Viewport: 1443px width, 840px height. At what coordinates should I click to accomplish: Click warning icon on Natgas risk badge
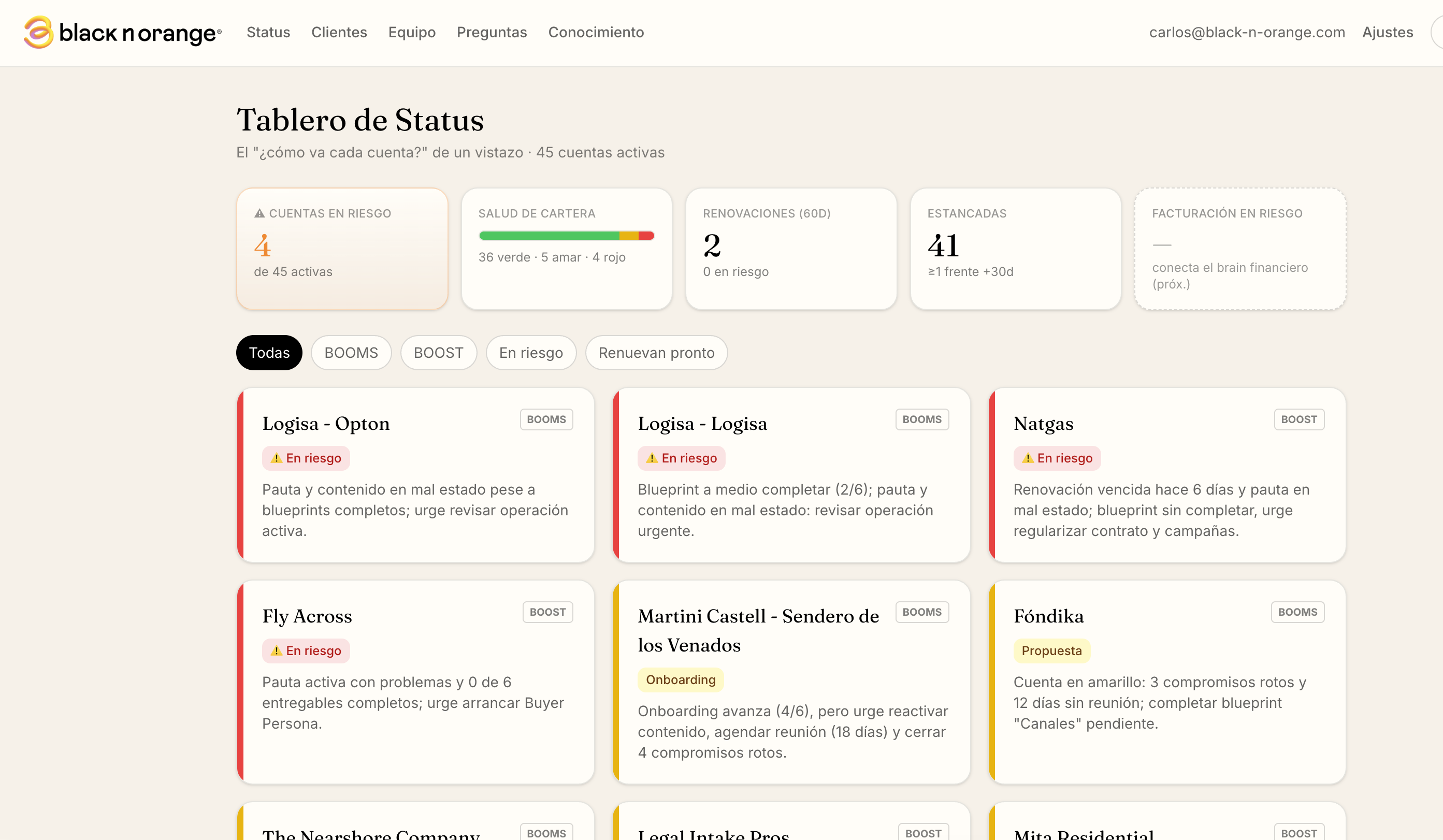point(1028,458)
